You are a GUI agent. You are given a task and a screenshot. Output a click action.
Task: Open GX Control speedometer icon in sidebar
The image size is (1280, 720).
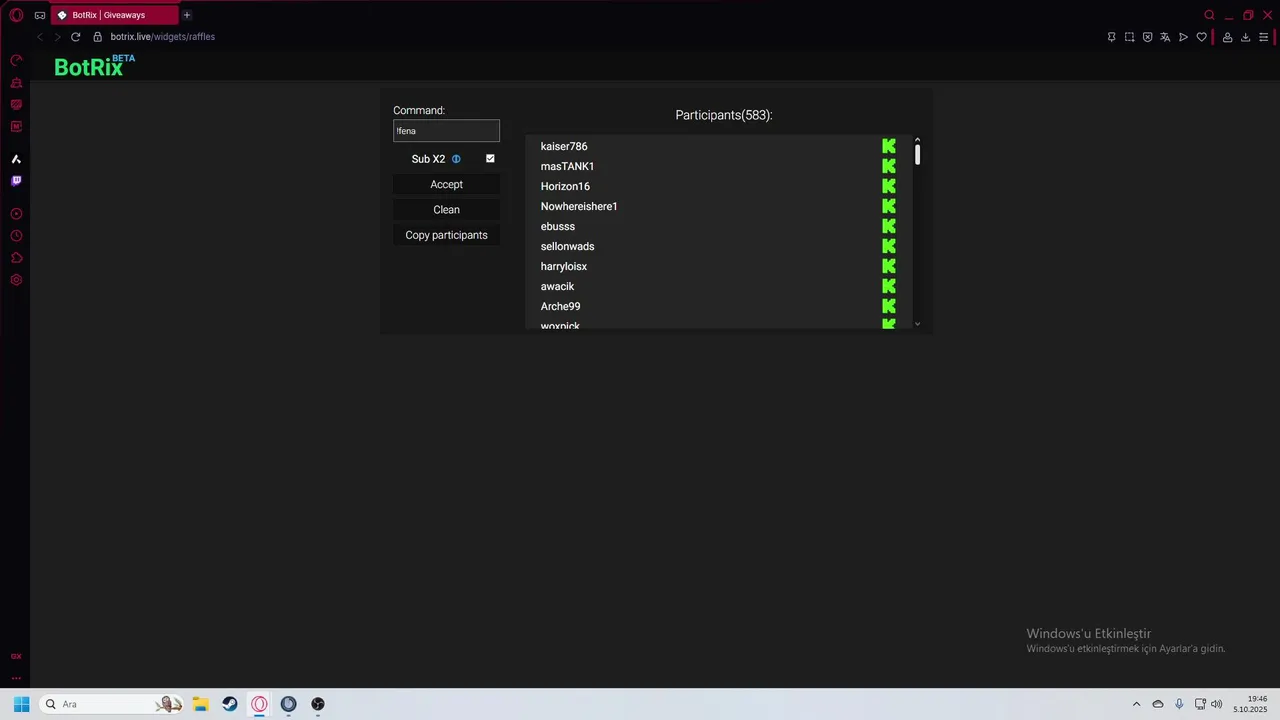(16, 61)
